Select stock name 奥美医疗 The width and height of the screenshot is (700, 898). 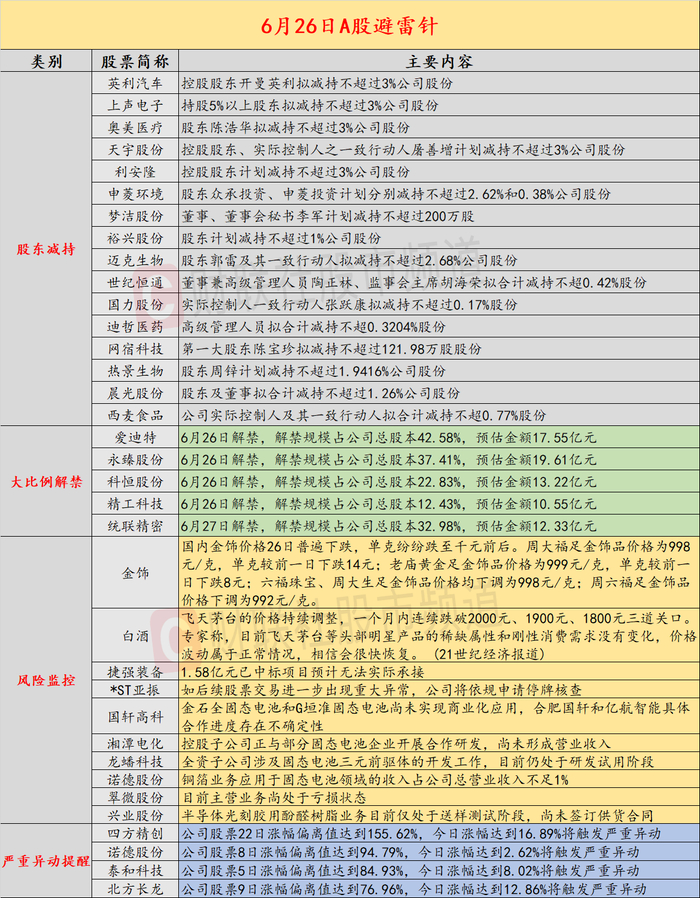point(135,127)
